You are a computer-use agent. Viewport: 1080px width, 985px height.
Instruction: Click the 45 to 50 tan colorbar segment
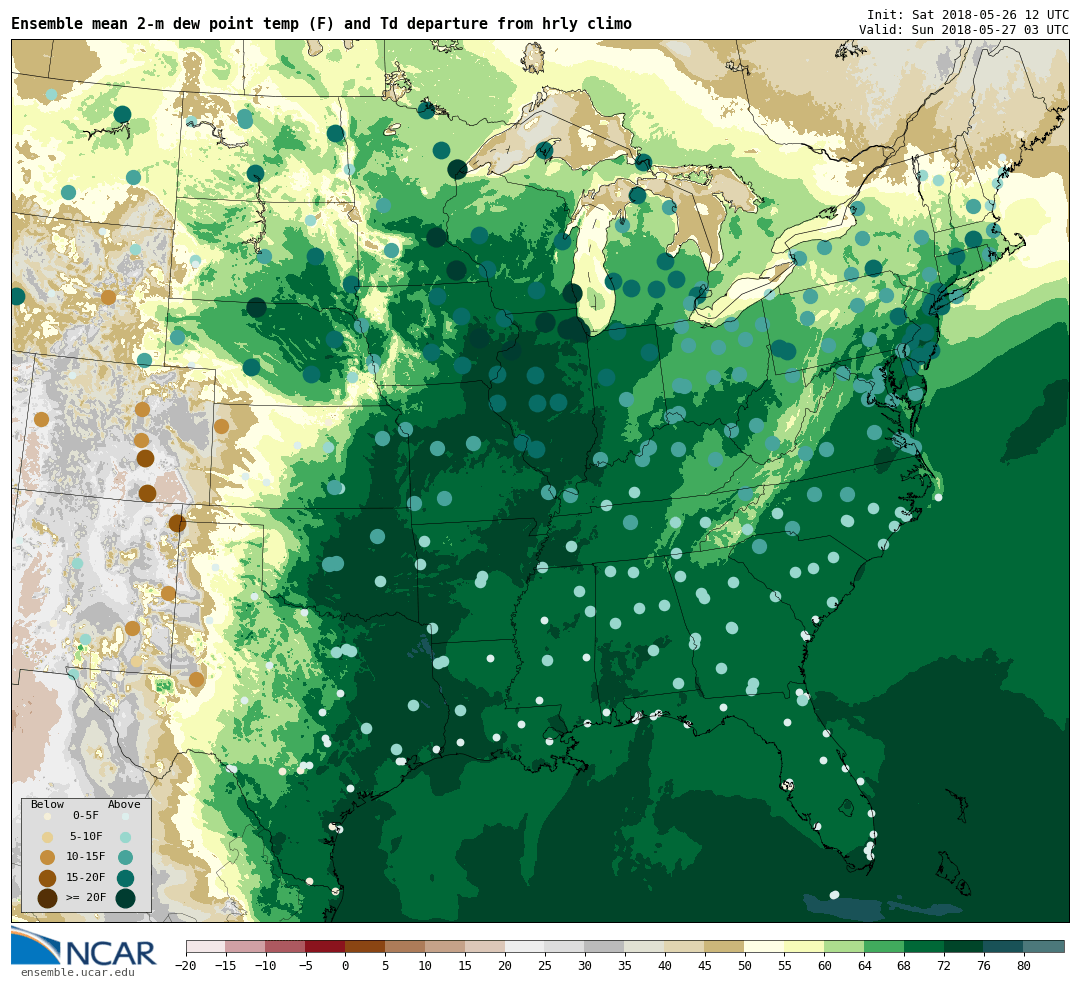725,946
